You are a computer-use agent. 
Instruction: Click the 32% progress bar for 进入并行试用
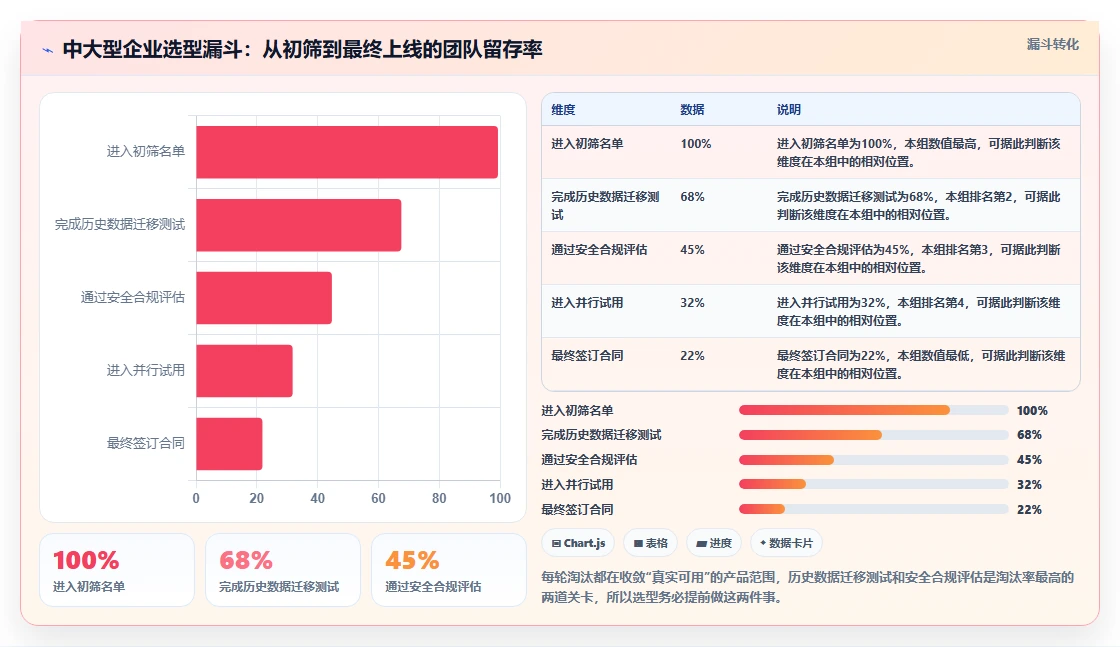pos(874,485)
